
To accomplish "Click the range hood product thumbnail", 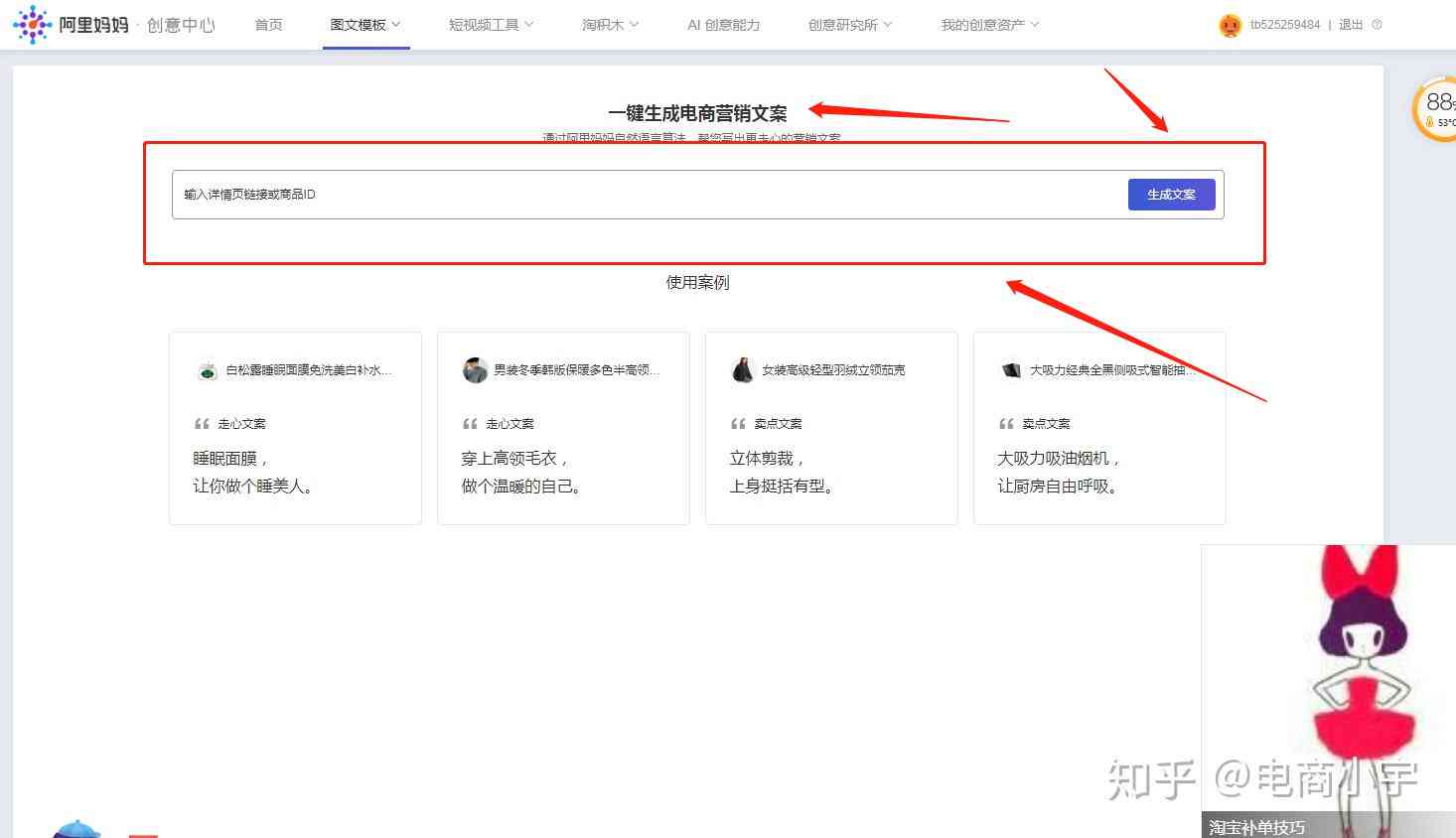I will point(1011,370).
